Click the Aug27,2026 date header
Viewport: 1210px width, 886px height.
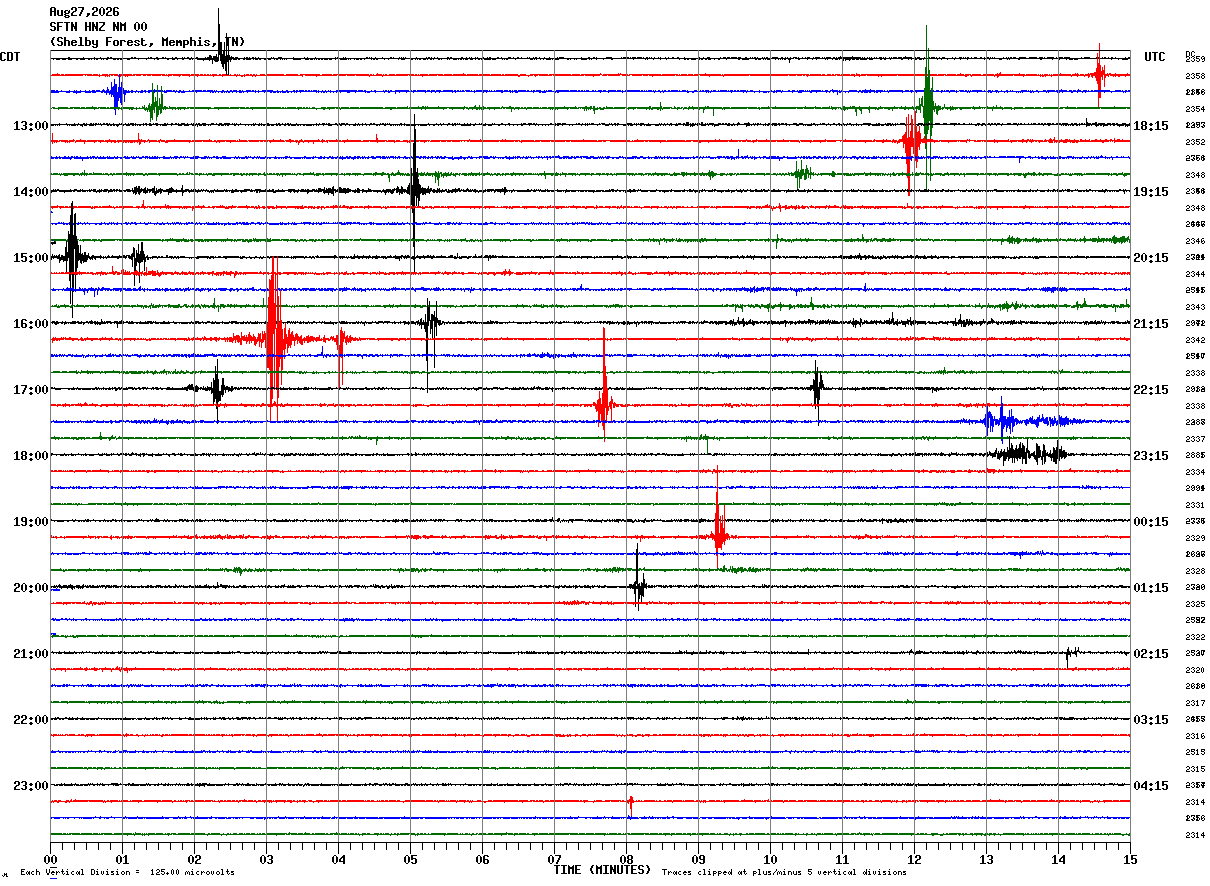84,12
